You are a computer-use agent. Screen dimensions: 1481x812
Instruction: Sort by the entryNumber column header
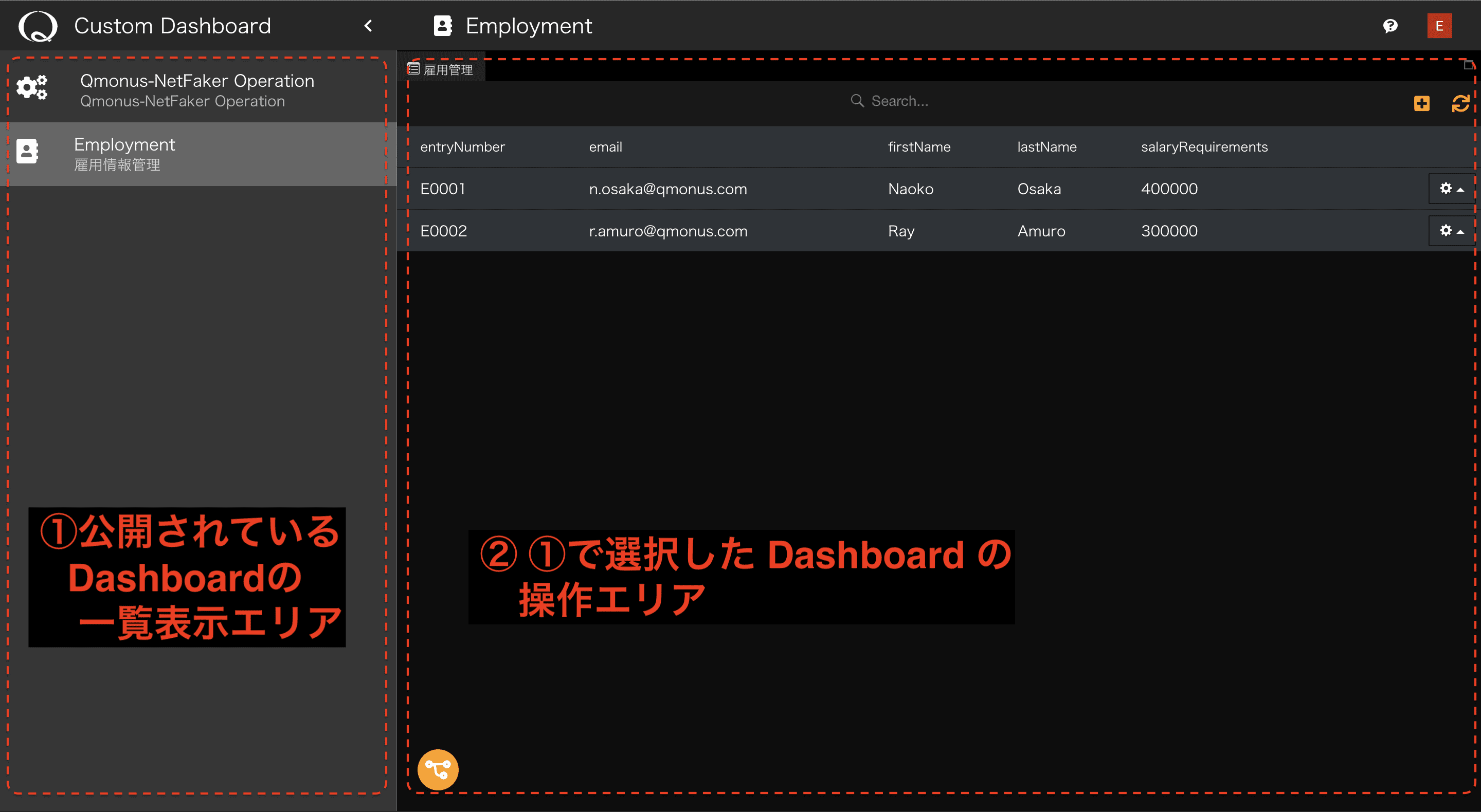(x=462, y=147)
